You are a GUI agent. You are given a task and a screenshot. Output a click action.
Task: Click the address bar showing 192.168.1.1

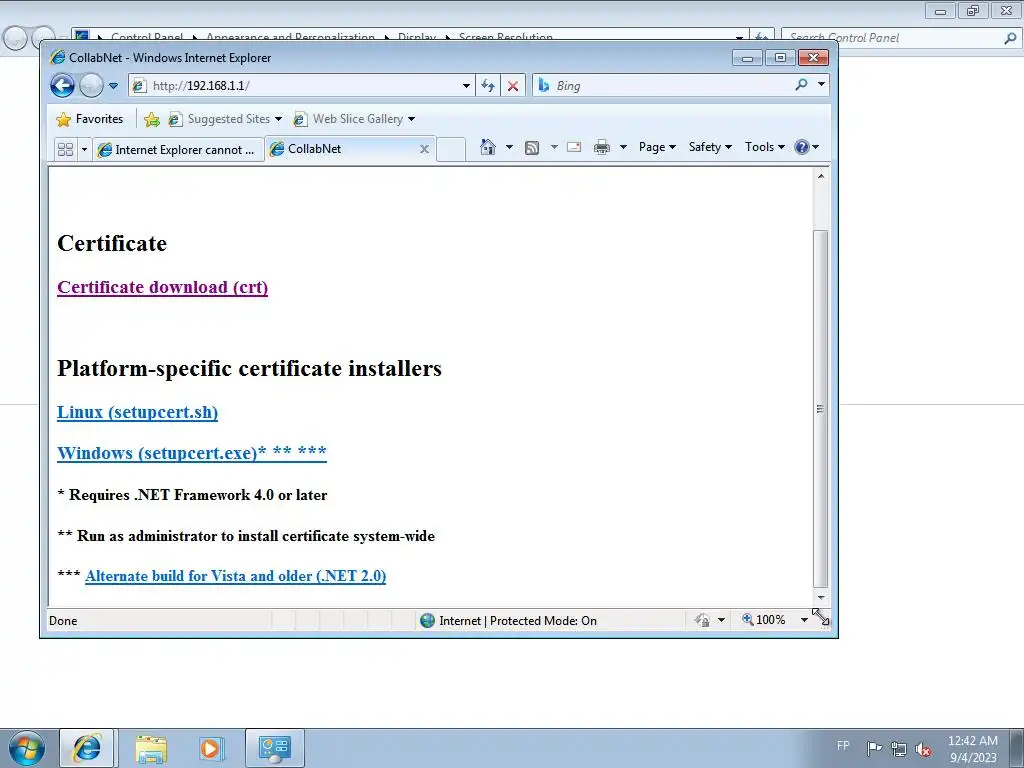click(294, 86)
